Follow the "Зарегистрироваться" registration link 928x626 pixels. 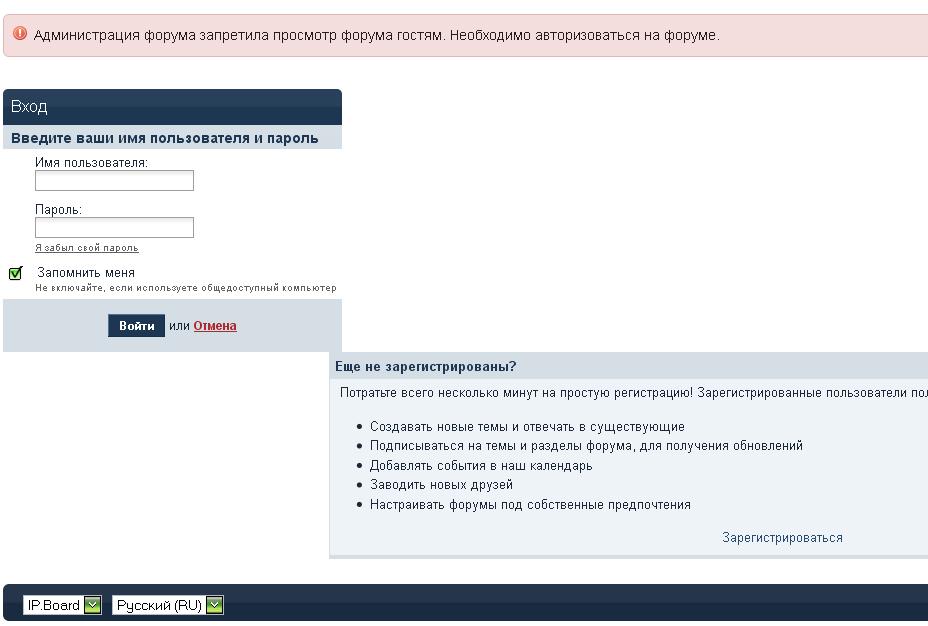[782, 537]
